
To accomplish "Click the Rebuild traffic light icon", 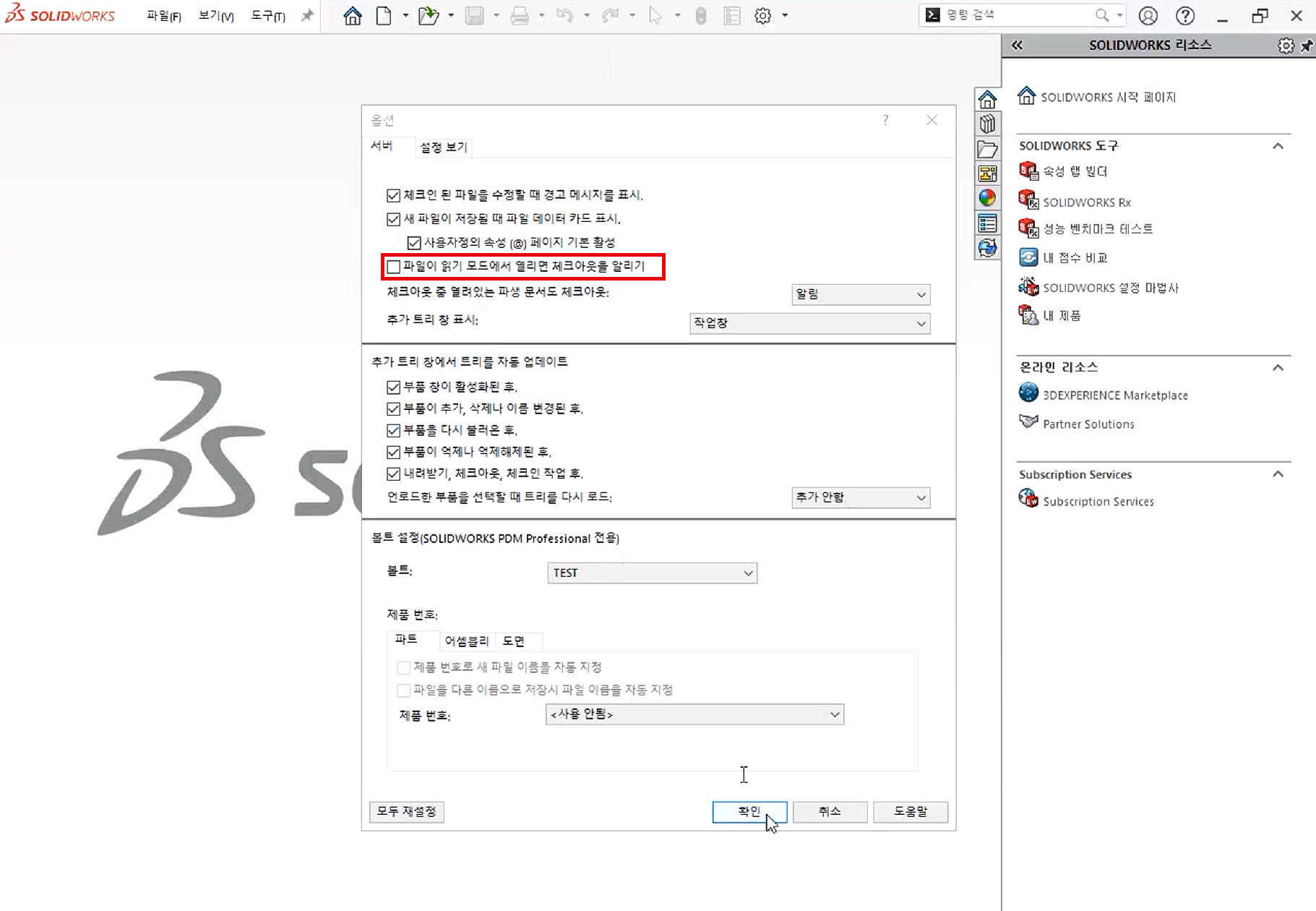I will [x=701, y=16].
